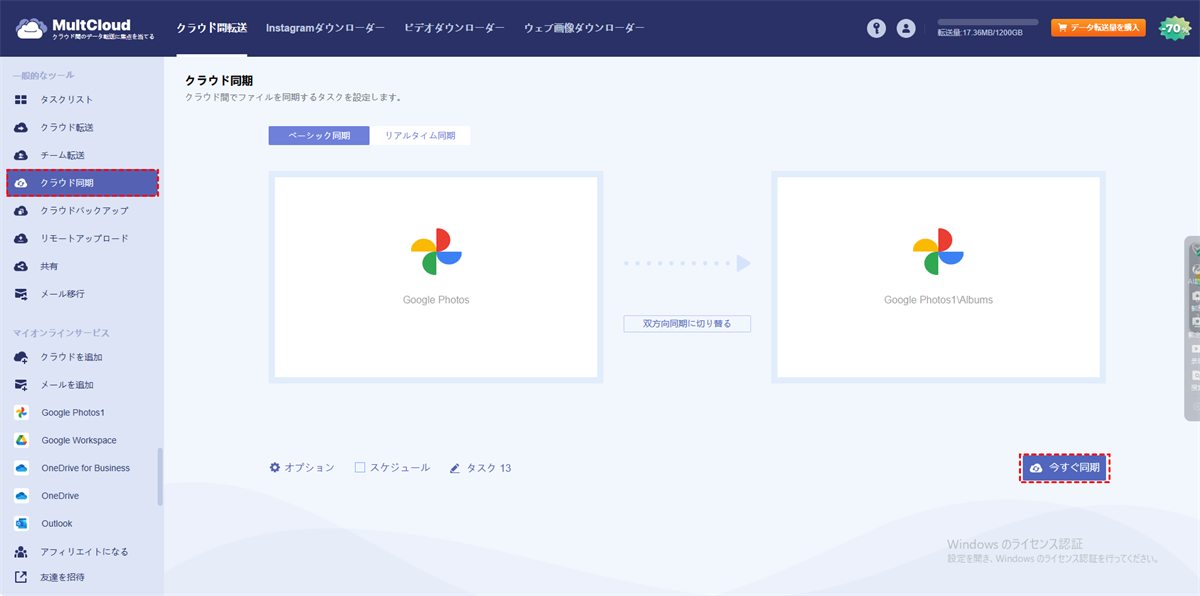Click the data transfer usage progress bar

tap(987, 21)
